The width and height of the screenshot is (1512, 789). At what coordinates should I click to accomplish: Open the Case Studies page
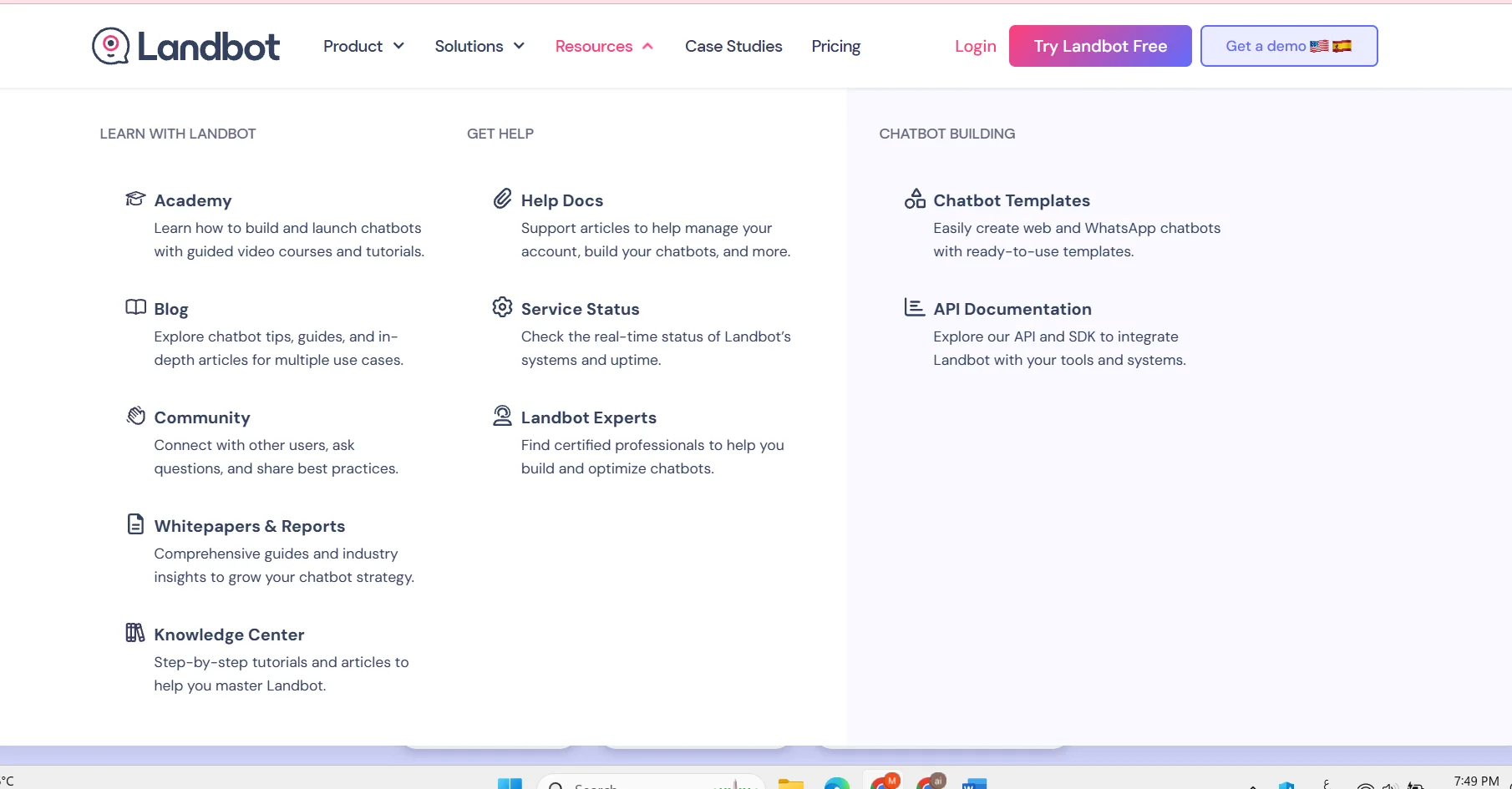click(x=733, y=46)
